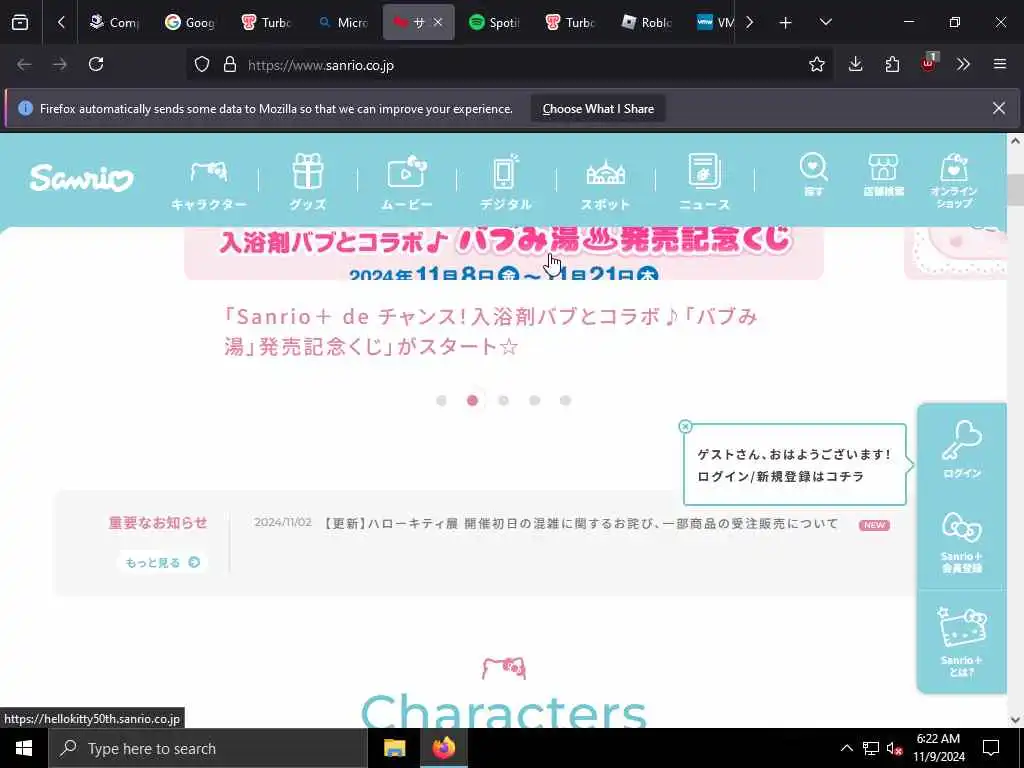Switch to the Microsoft search tab

point(342,22)
